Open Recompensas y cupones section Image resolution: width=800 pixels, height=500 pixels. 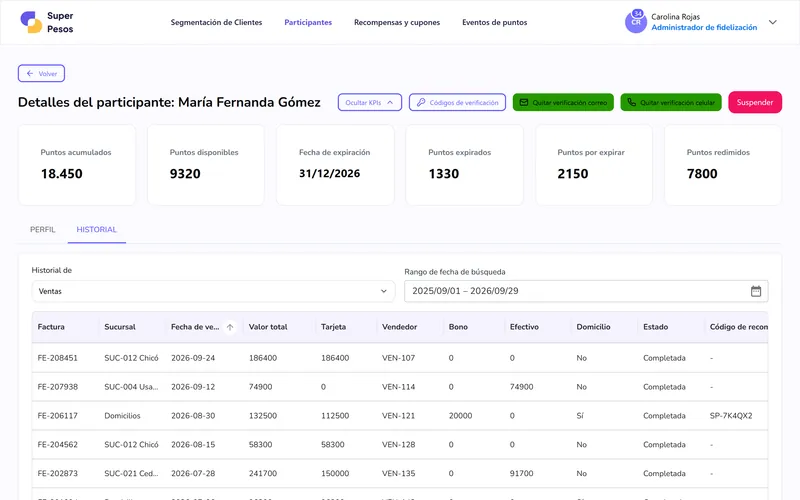[x=397, y=22]
